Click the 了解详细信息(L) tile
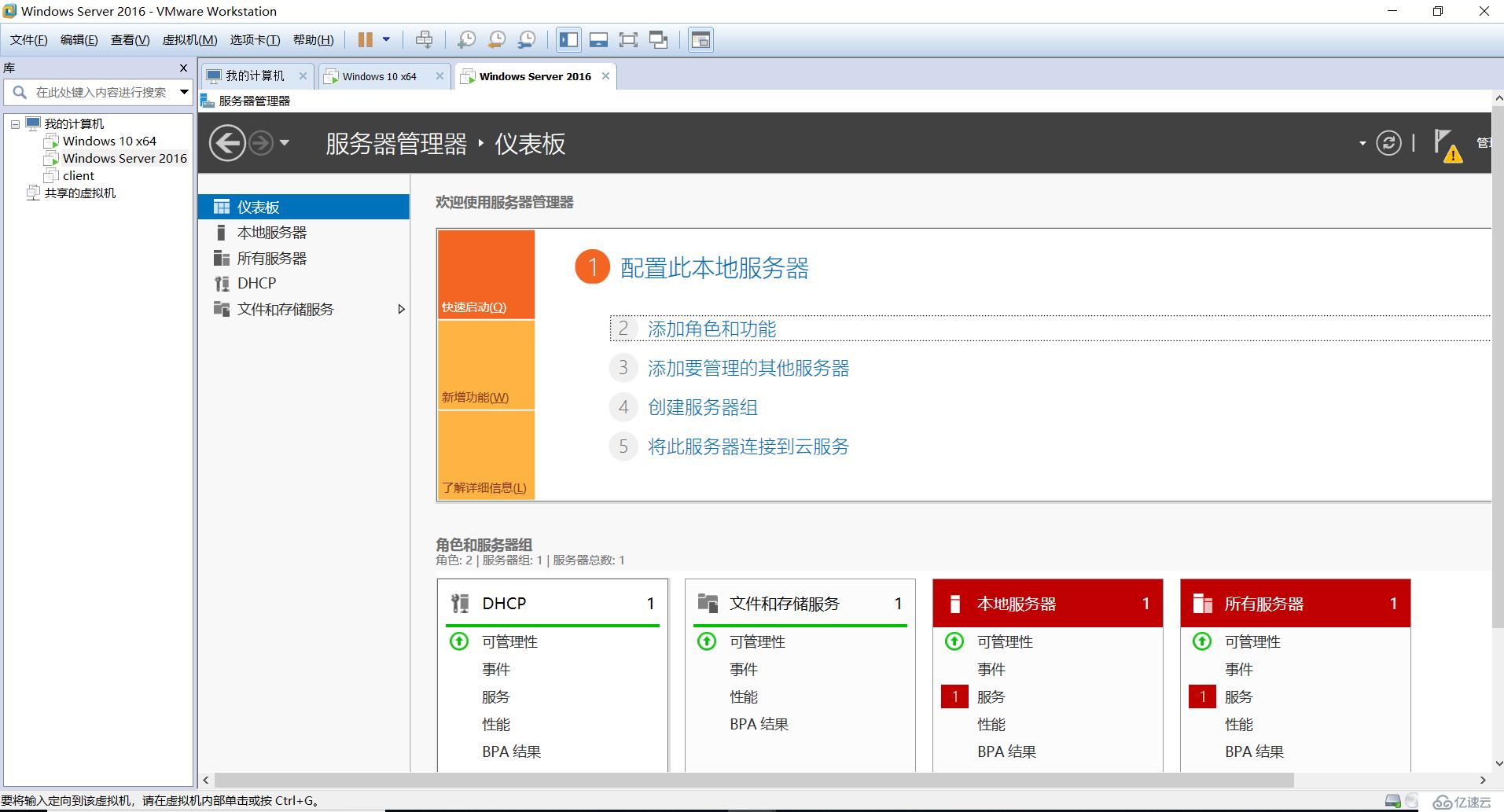The image size is (1504, 812). (486, 455)
